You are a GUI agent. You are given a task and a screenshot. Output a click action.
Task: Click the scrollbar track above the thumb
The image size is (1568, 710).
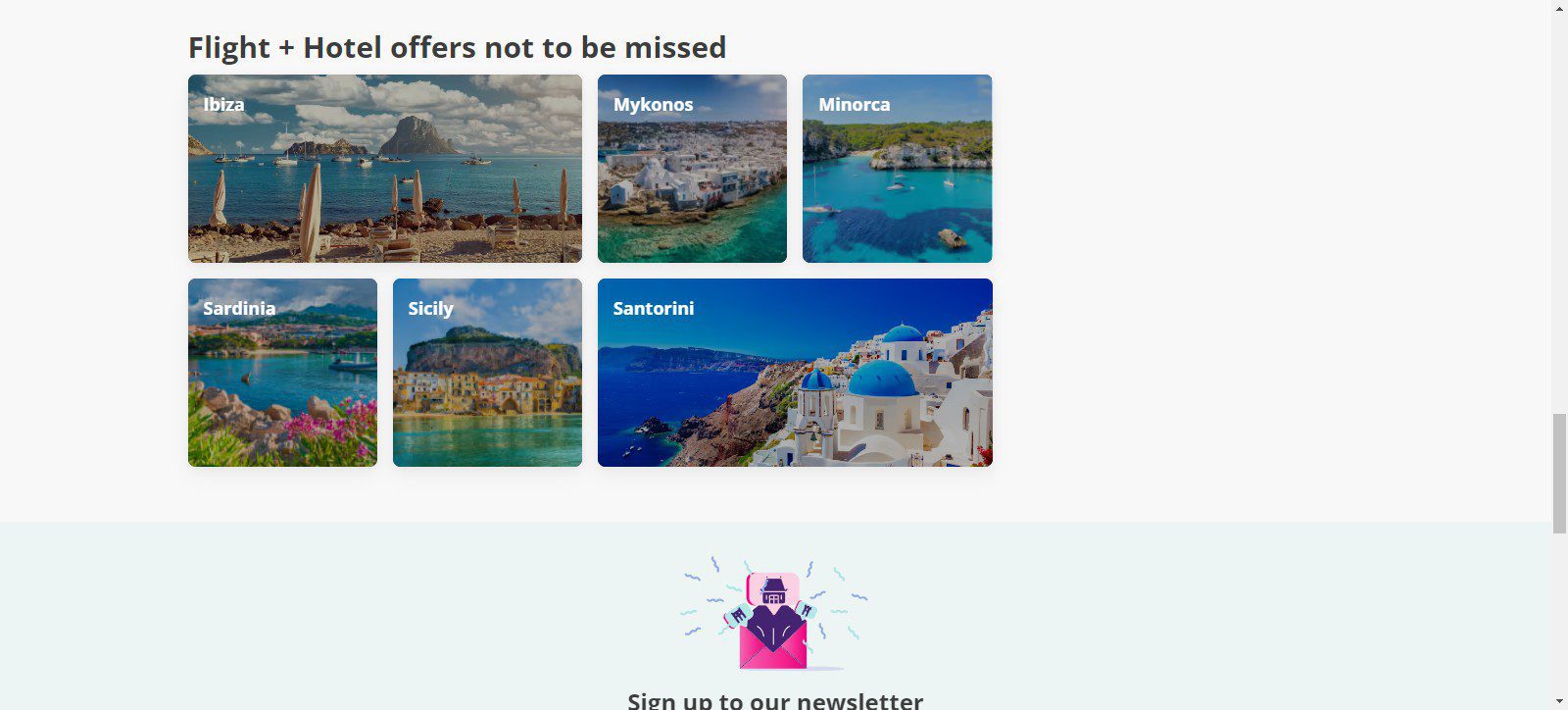pyautogui.click(x=1559, y=216)
